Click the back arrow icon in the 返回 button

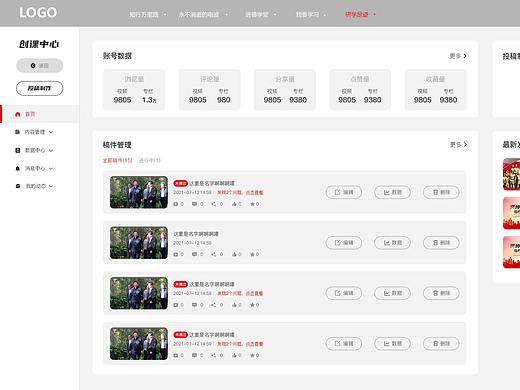coord(33,66)
